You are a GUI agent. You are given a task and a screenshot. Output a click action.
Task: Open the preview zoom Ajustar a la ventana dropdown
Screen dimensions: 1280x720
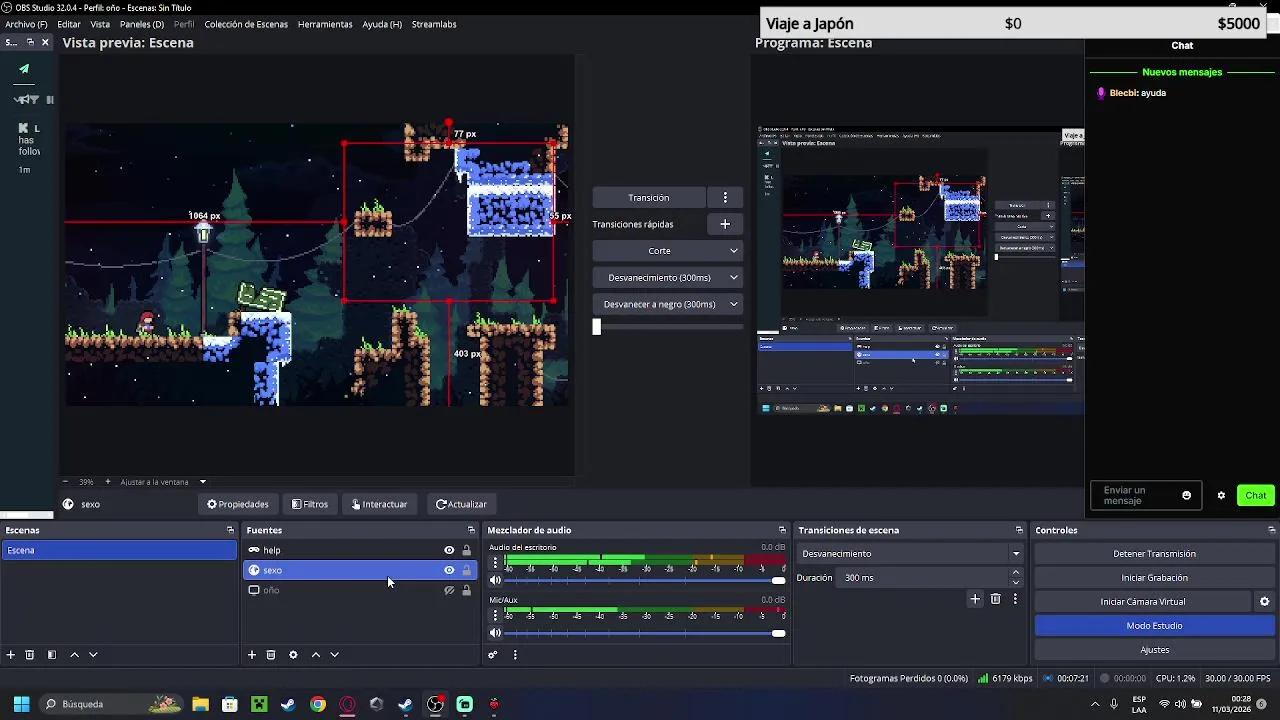pos(163,482)
